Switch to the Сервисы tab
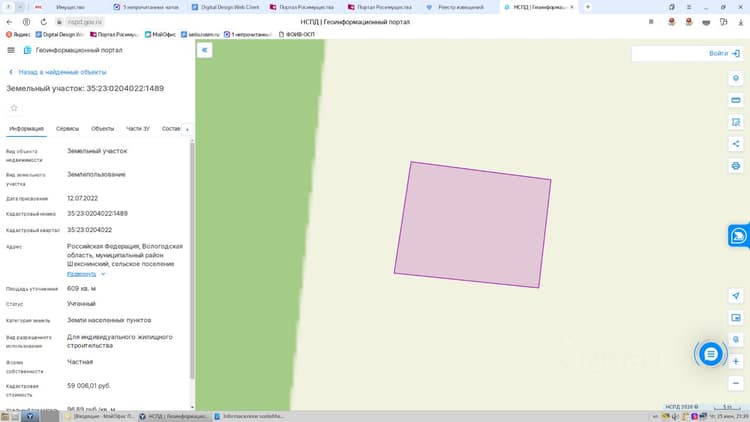 pyautogui.click(x=67, y=129)
